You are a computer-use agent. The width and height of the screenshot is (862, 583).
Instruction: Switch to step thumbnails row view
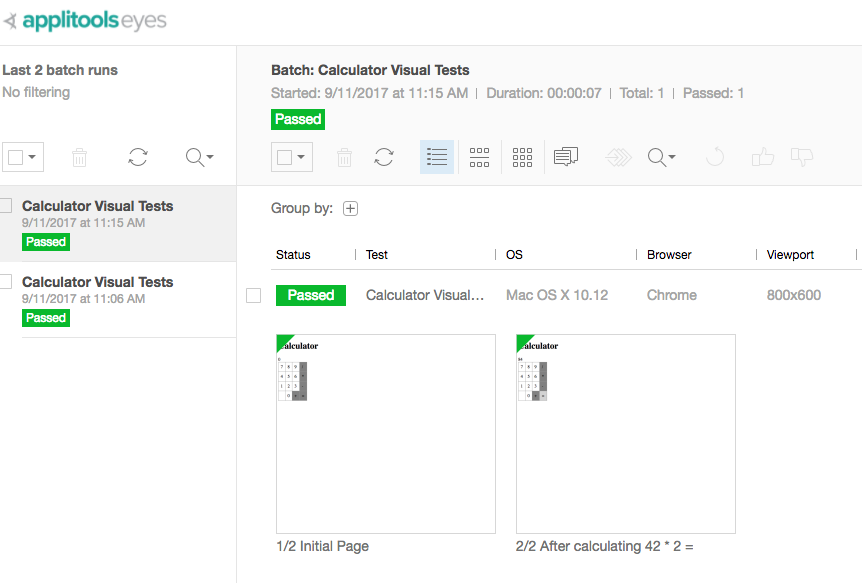pos(480,157)
